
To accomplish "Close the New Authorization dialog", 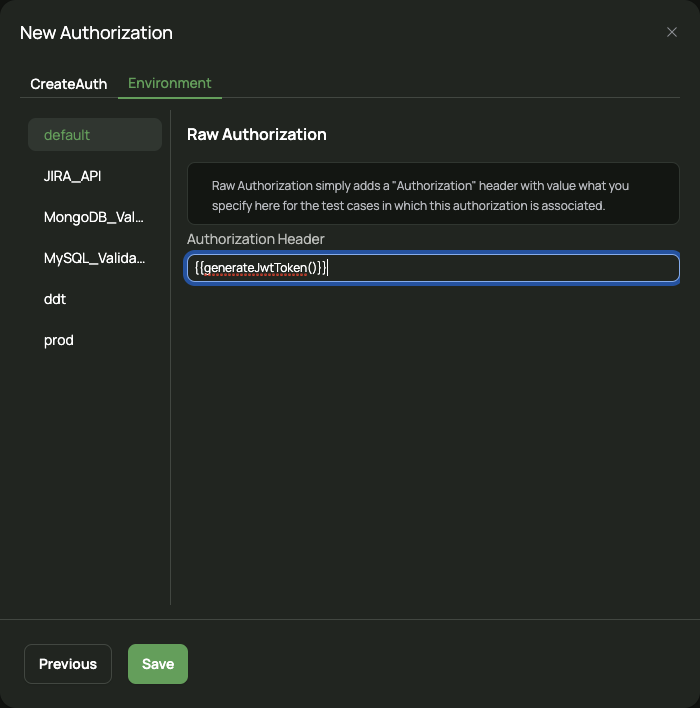I will point(672,32).
